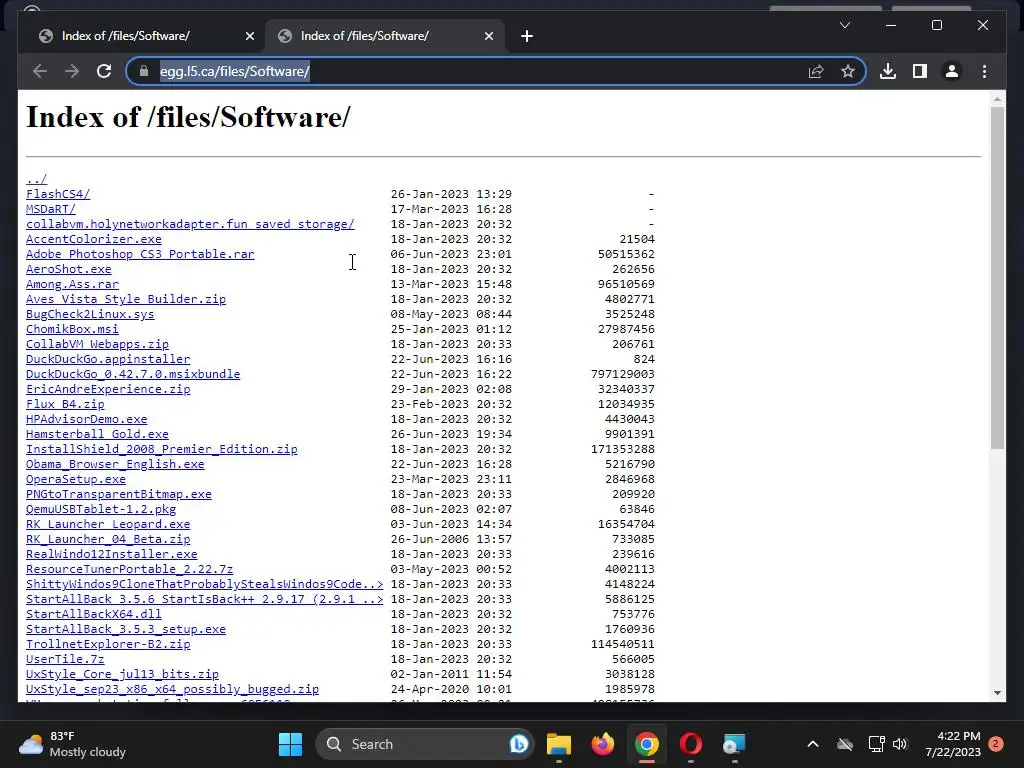Click the StartAllBackX64.dll link
Viewport: 1024px width, 768px height.
coord(93,615)
